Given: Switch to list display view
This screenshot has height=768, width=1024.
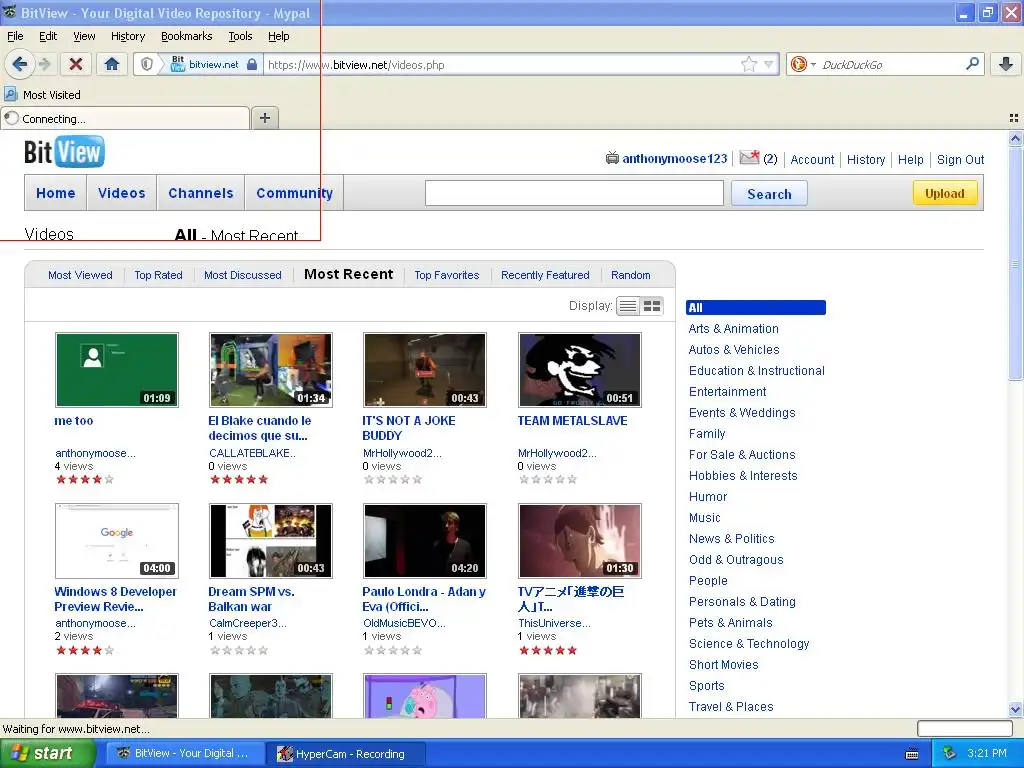Looking at the screenshot, I should 628,306.
